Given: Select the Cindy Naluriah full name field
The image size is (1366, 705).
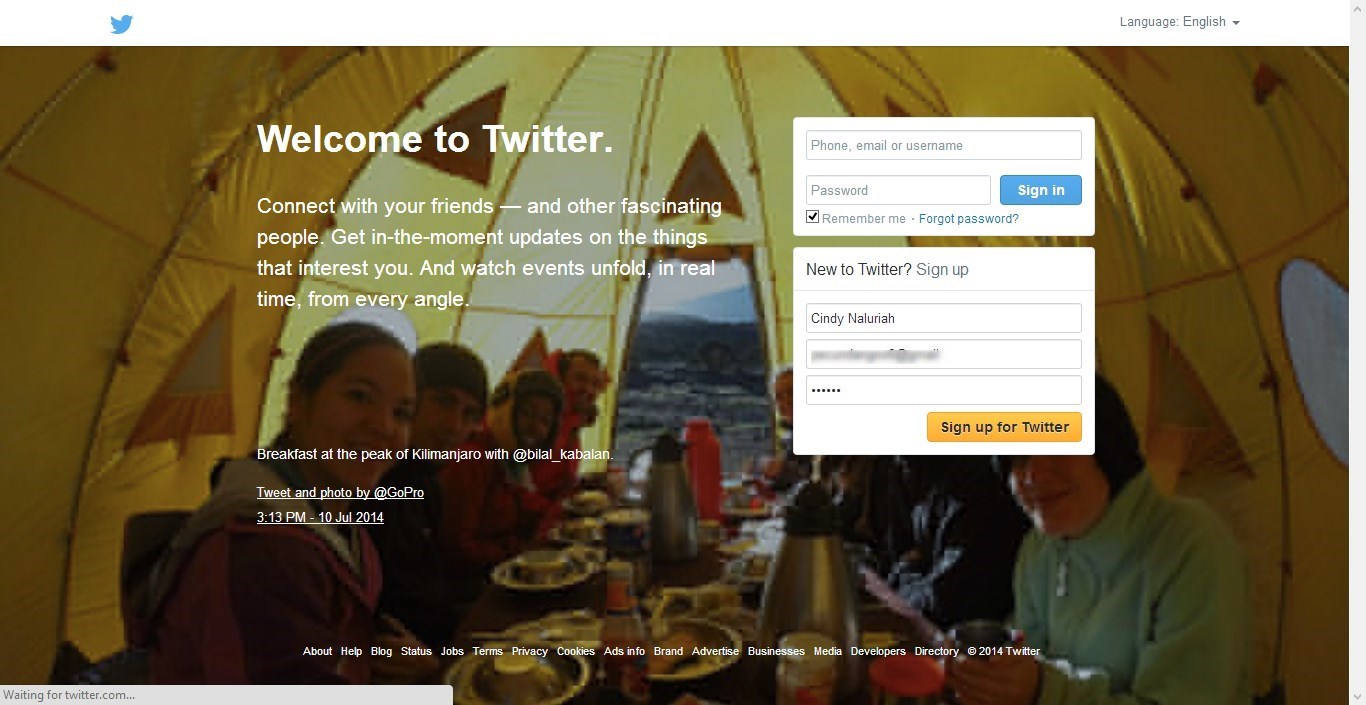Looking at the screenshot, I should pos(943,318).
